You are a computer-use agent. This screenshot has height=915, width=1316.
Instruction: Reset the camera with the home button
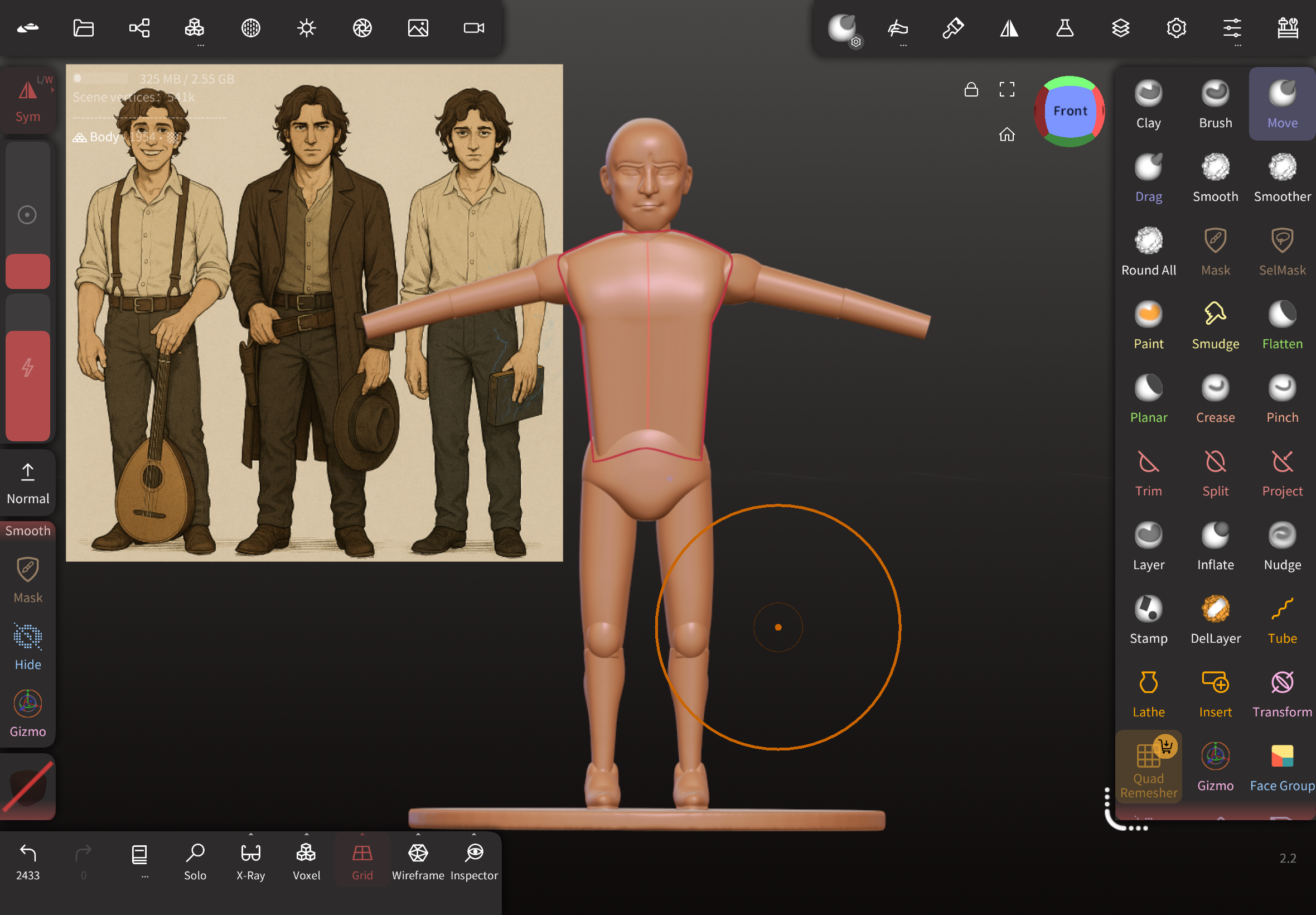(1007, 134)
